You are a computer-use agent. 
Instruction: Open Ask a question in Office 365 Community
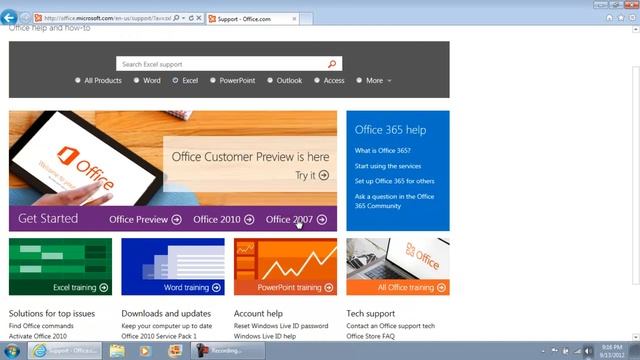pos(394,201)
